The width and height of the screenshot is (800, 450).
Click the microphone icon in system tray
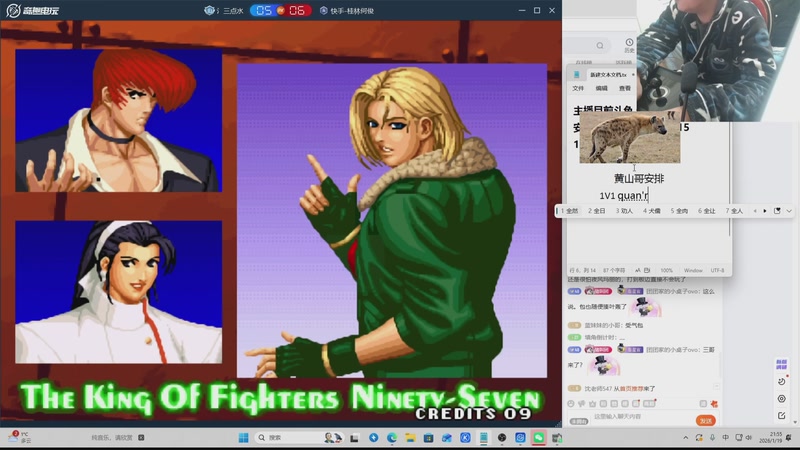pyautogui.click(x=712, y=438)
